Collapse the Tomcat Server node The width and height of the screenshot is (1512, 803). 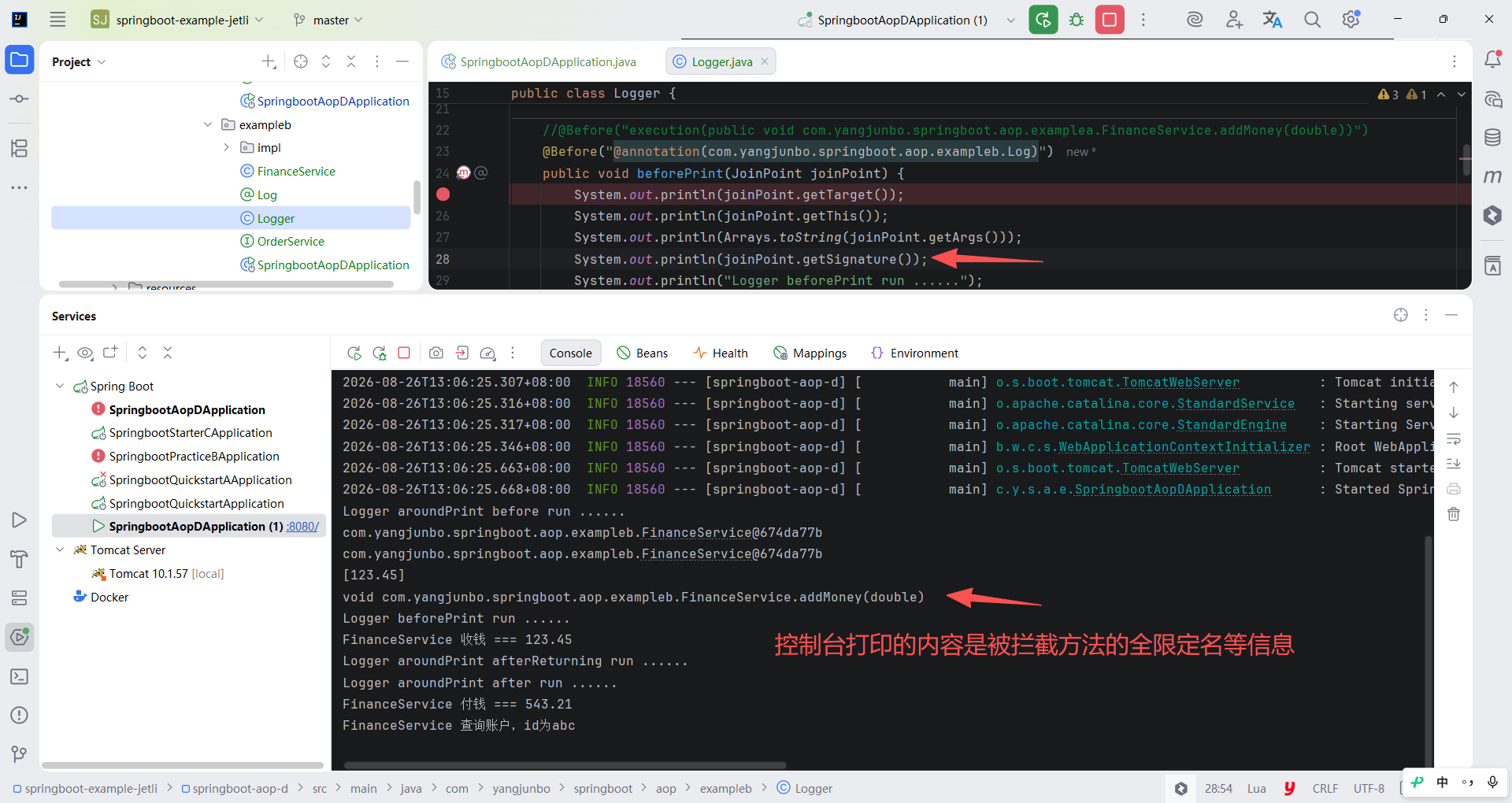point(60,550)
